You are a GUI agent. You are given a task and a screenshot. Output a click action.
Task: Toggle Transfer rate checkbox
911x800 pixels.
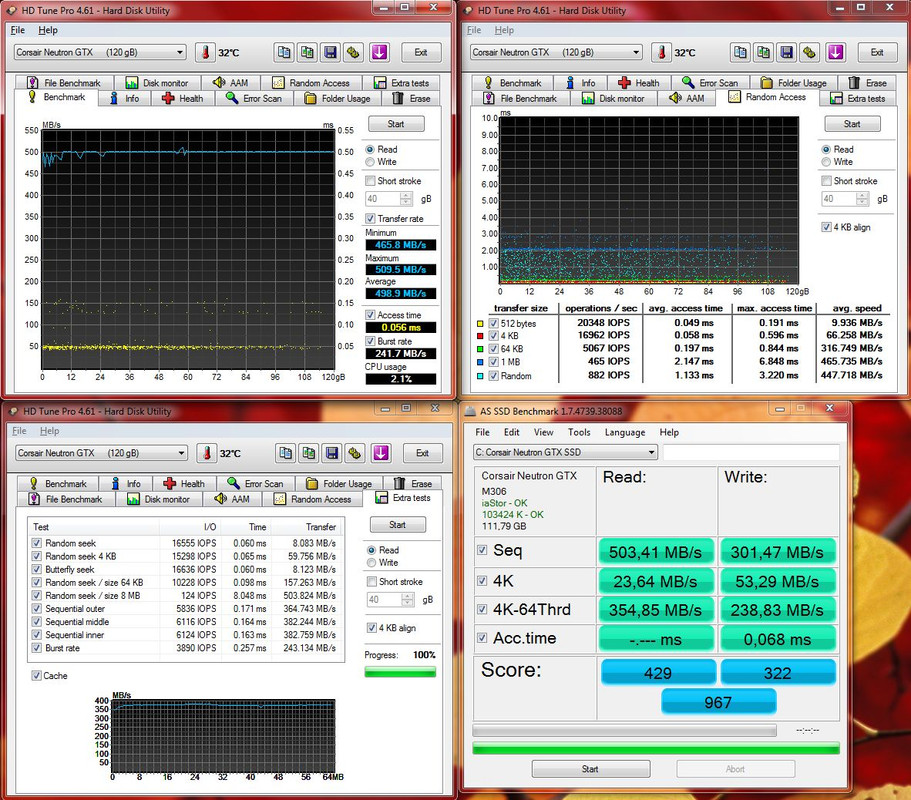coord(370,218)
